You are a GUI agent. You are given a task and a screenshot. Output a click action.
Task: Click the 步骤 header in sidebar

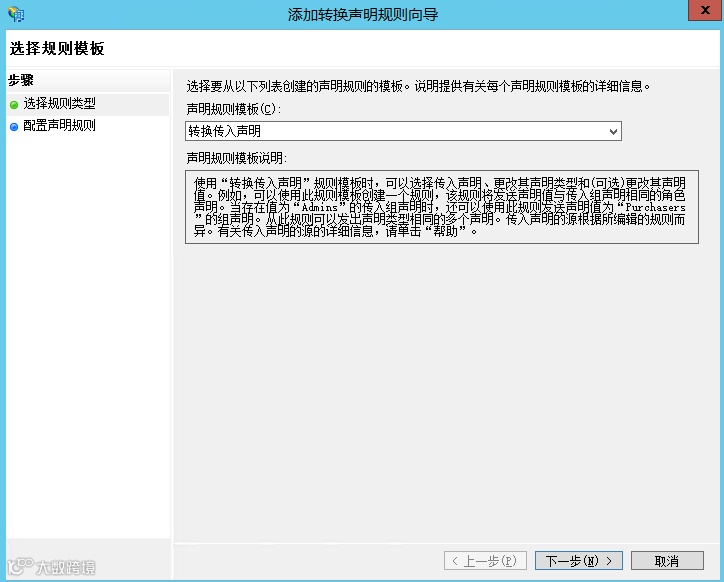(21, 80)
